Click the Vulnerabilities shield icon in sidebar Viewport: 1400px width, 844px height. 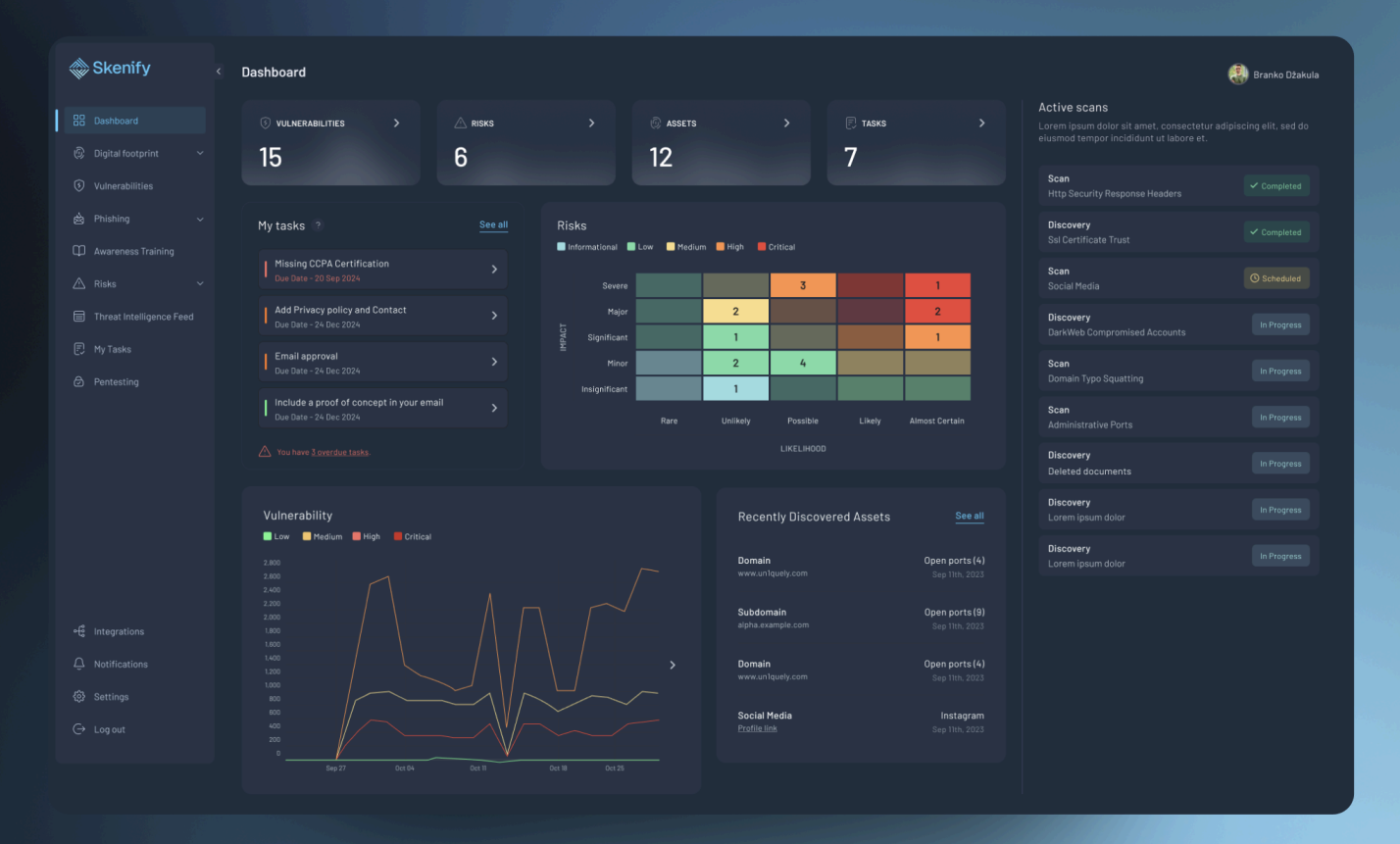[79, 186]
